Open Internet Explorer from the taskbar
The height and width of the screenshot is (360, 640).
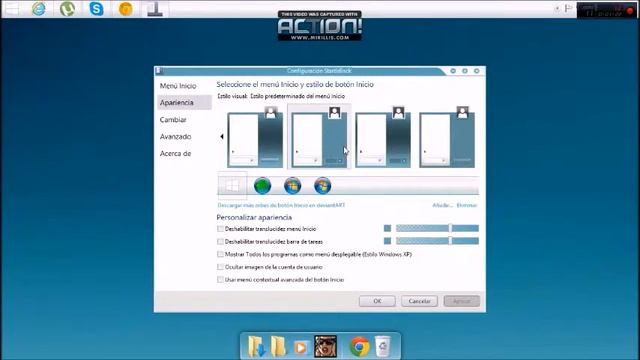pyautogui.click(x=39, y=9)
